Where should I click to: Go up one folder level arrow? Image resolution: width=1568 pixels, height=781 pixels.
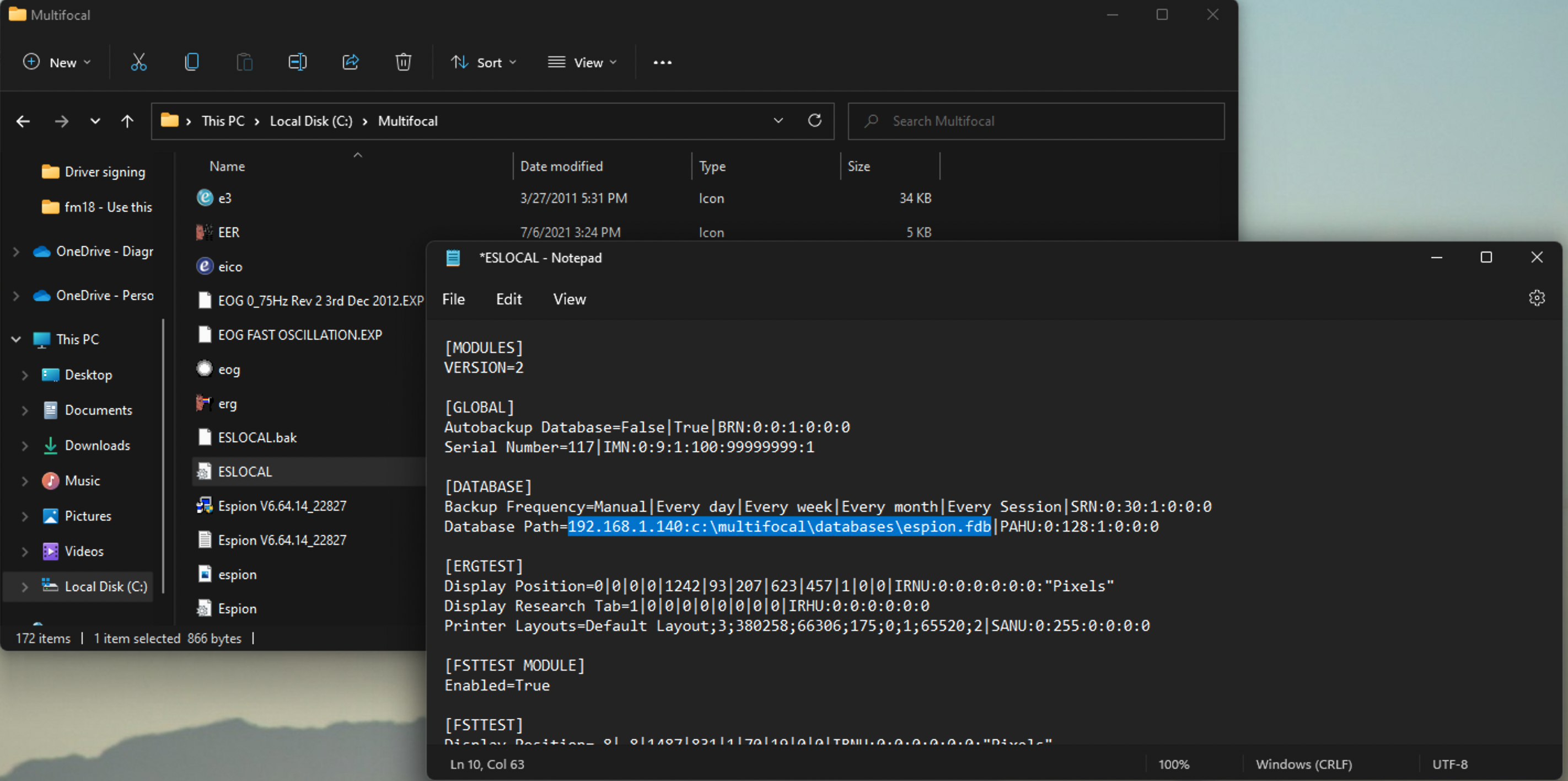pos(127,121)
